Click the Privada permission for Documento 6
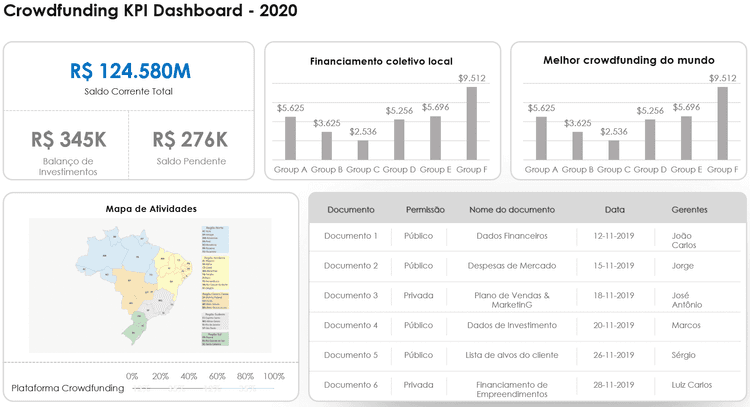 tap(419, 385)
